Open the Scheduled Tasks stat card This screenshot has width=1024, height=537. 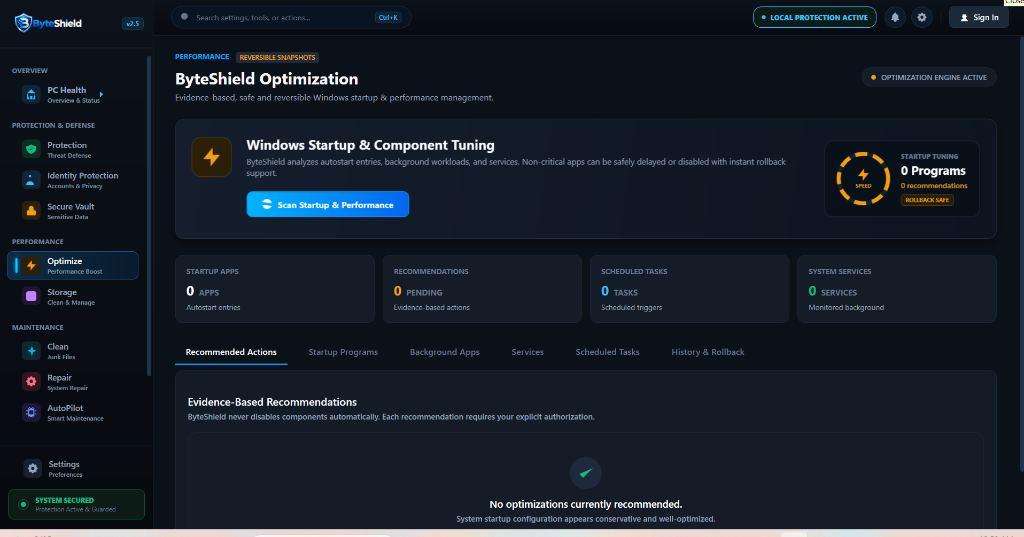click(x=690, y=289)
